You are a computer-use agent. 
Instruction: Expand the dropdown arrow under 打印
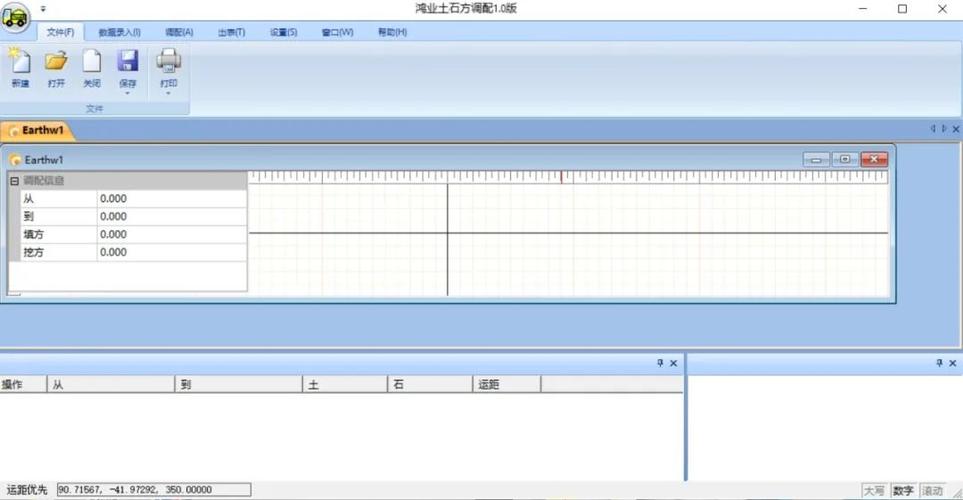click(168, 93)
